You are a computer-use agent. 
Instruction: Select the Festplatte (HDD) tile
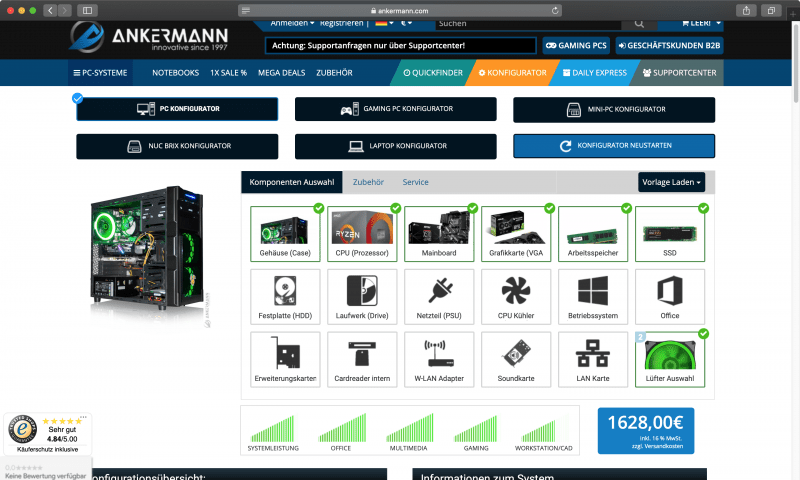pyautogui.click(x=285, y=297)
